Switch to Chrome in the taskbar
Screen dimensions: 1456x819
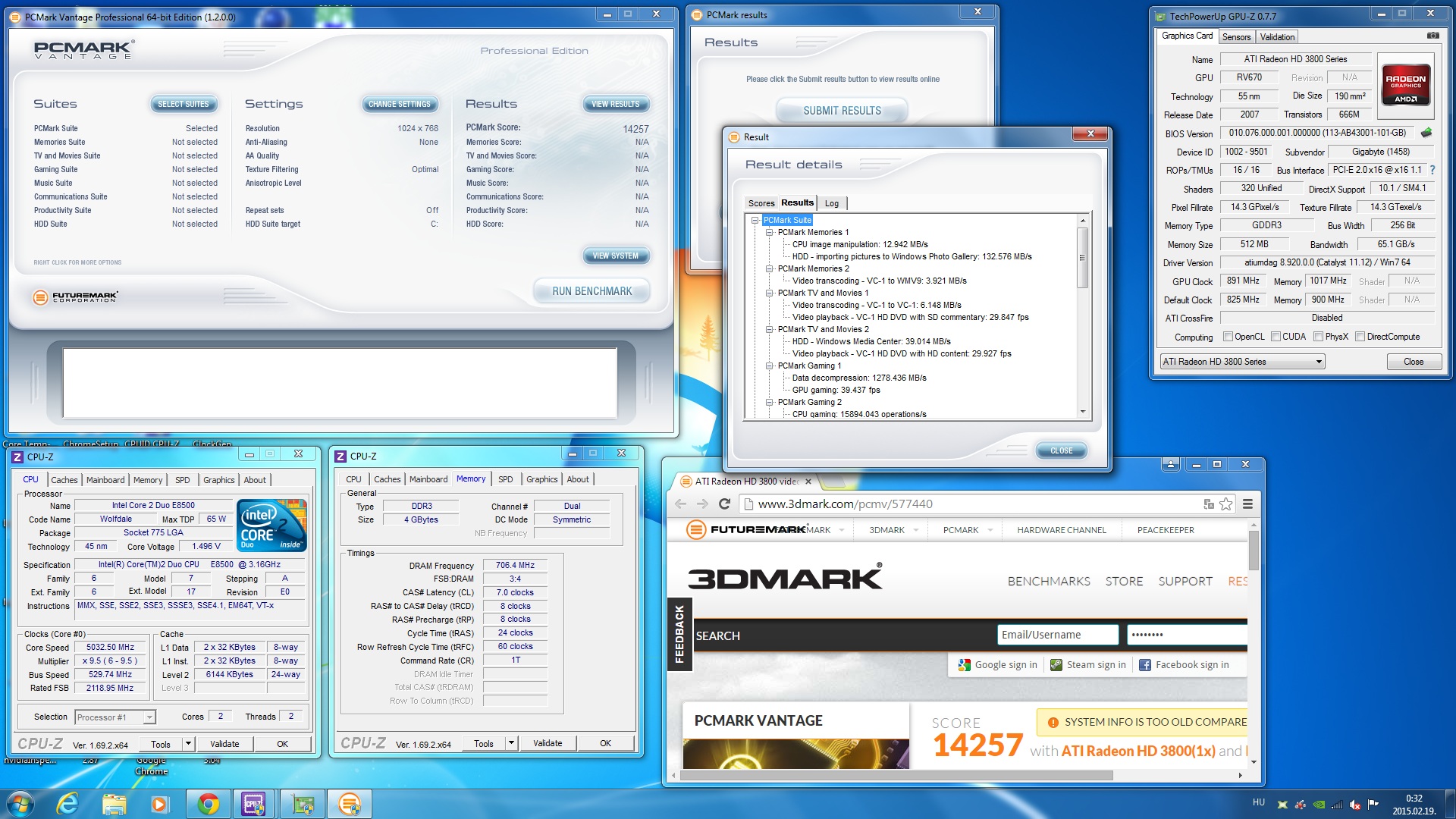click(208, 804)
